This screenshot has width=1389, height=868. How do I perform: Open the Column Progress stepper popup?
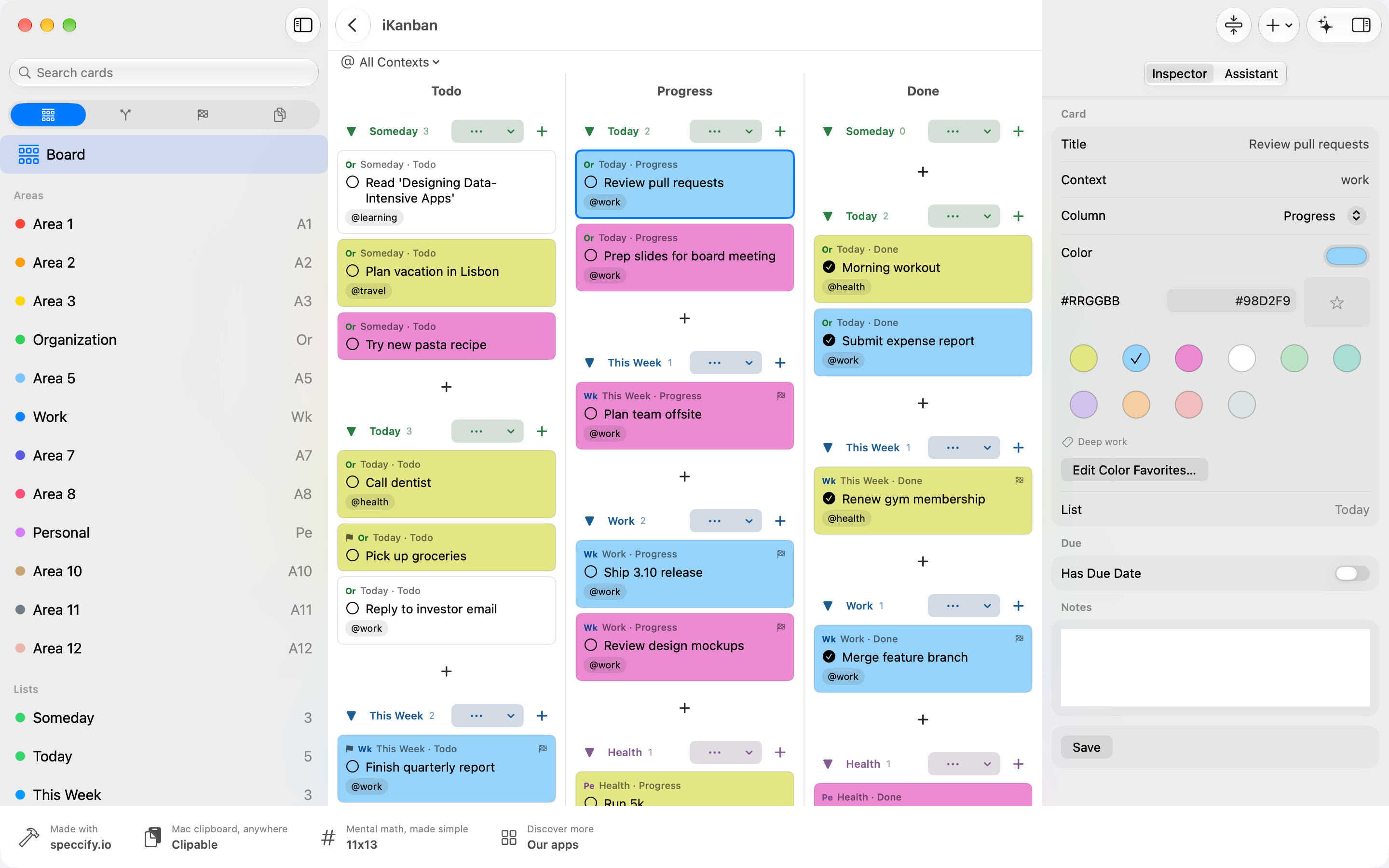point(1356,216)
